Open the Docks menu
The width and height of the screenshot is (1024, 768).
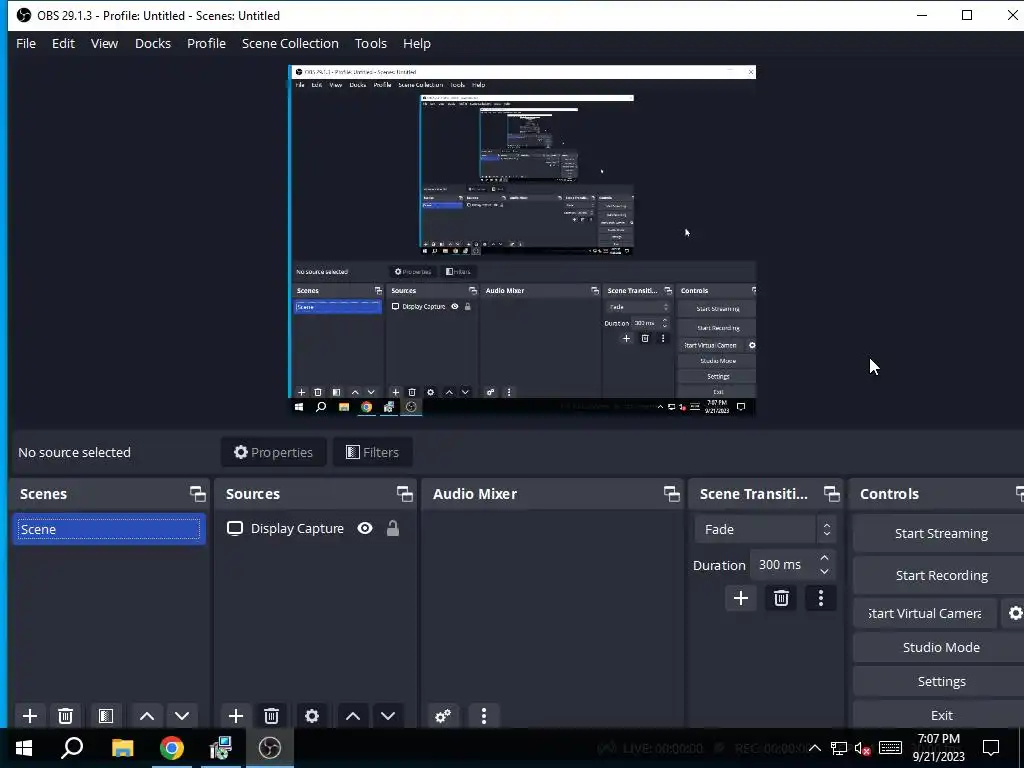(x=153, y=43)
